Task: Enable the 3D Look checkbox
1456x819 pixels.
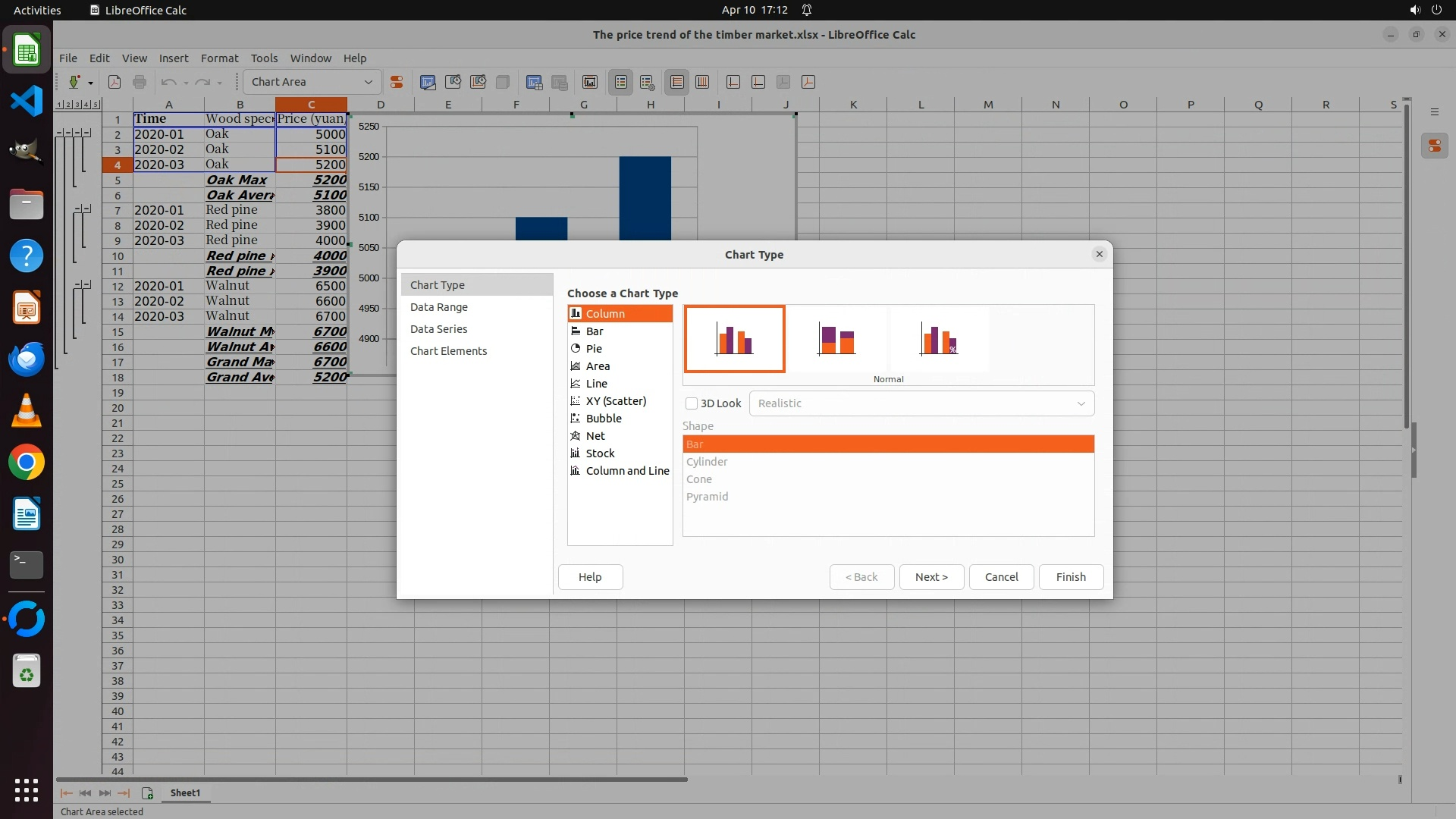Action: [692, 403]
